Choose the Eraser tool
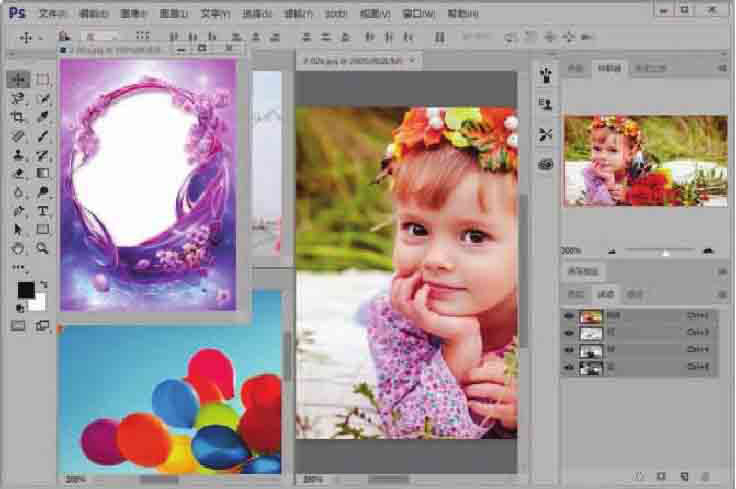 pos(18,174)
